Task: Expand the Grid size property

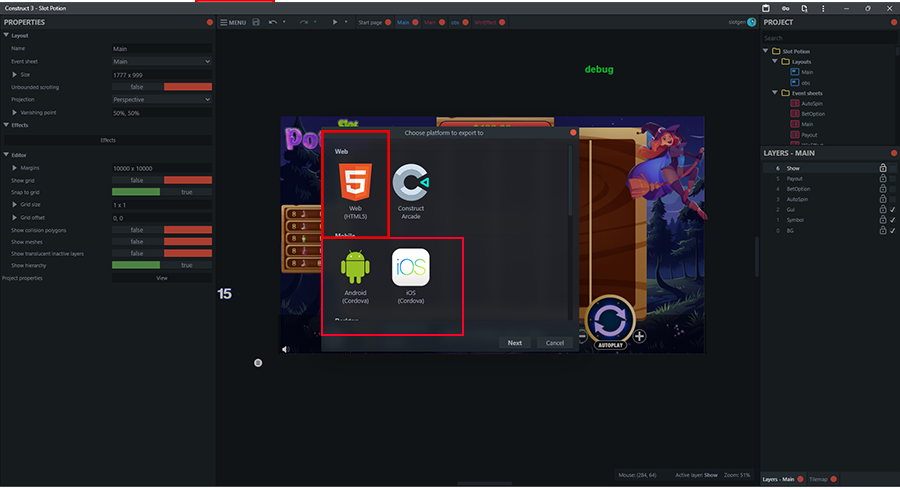Action: [x=14, y=204]
